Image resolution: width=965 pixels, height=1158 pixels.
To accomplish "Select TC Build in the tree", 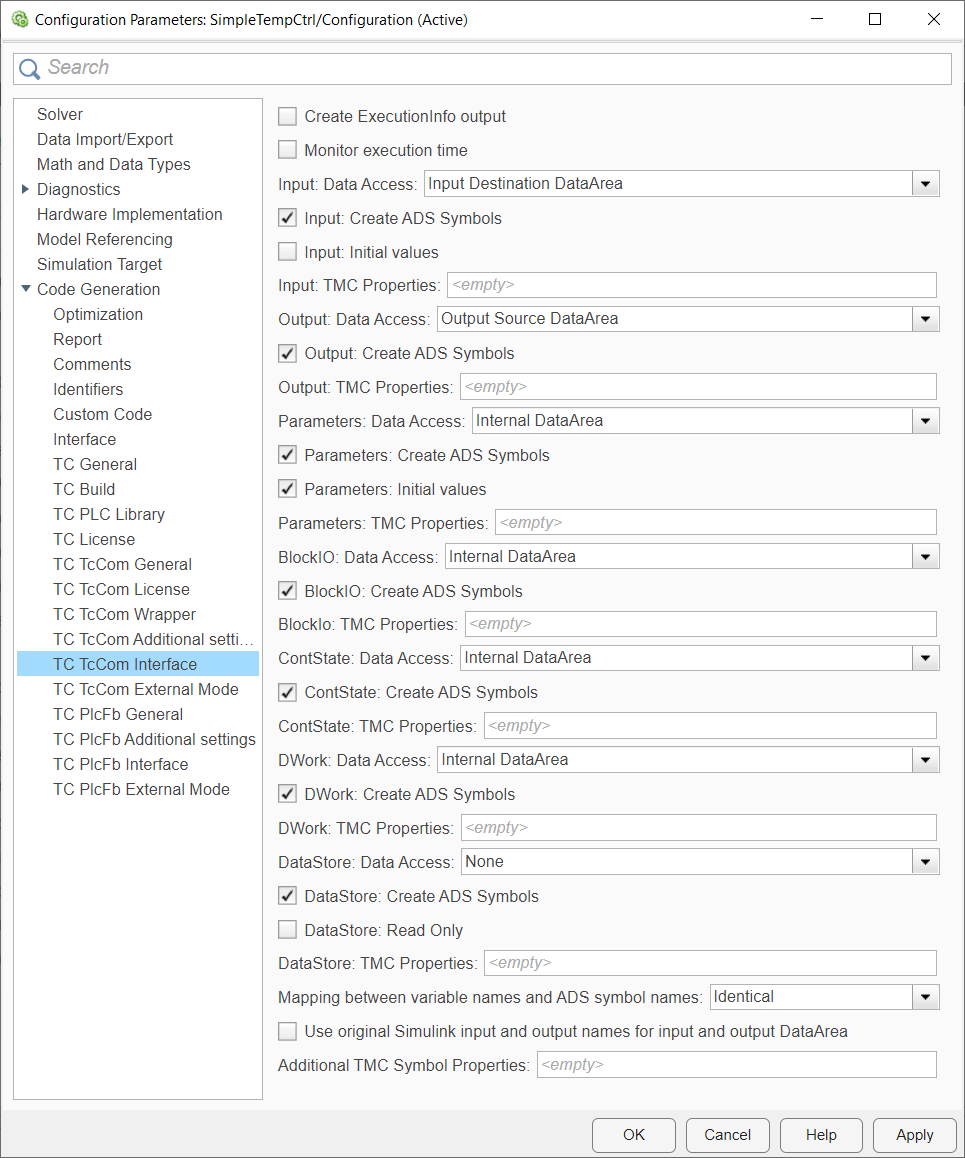I will coord(84,490).
